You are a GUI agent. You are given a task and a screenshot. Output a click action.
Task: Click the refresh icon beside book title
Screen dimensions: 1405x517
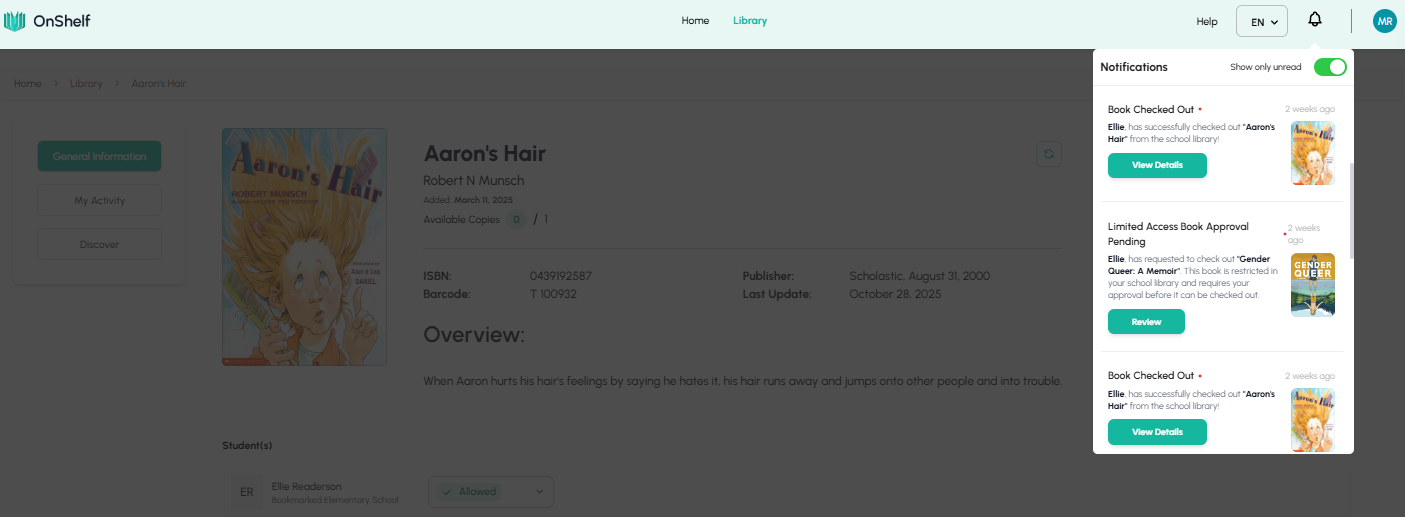(x=1048, y=154)
